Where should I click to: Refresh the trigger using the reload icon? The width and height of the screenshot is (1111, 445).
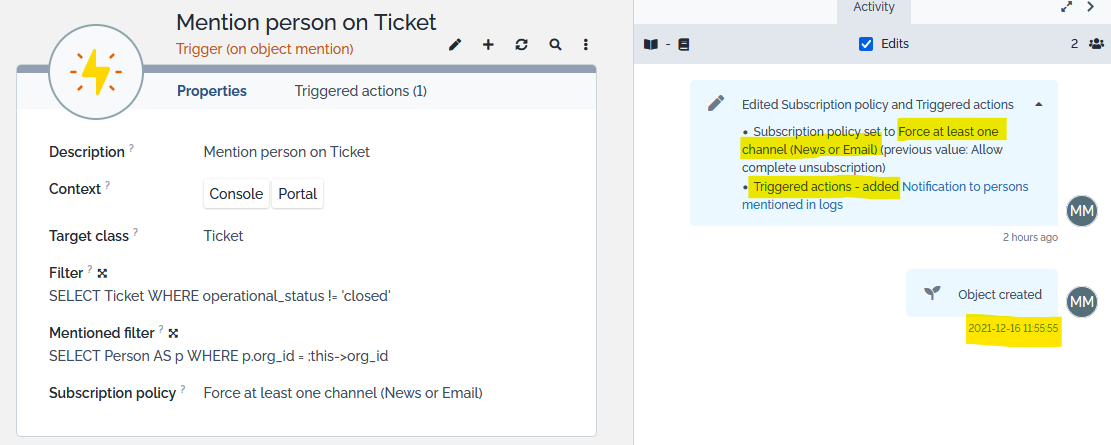(x=521, y=44)
